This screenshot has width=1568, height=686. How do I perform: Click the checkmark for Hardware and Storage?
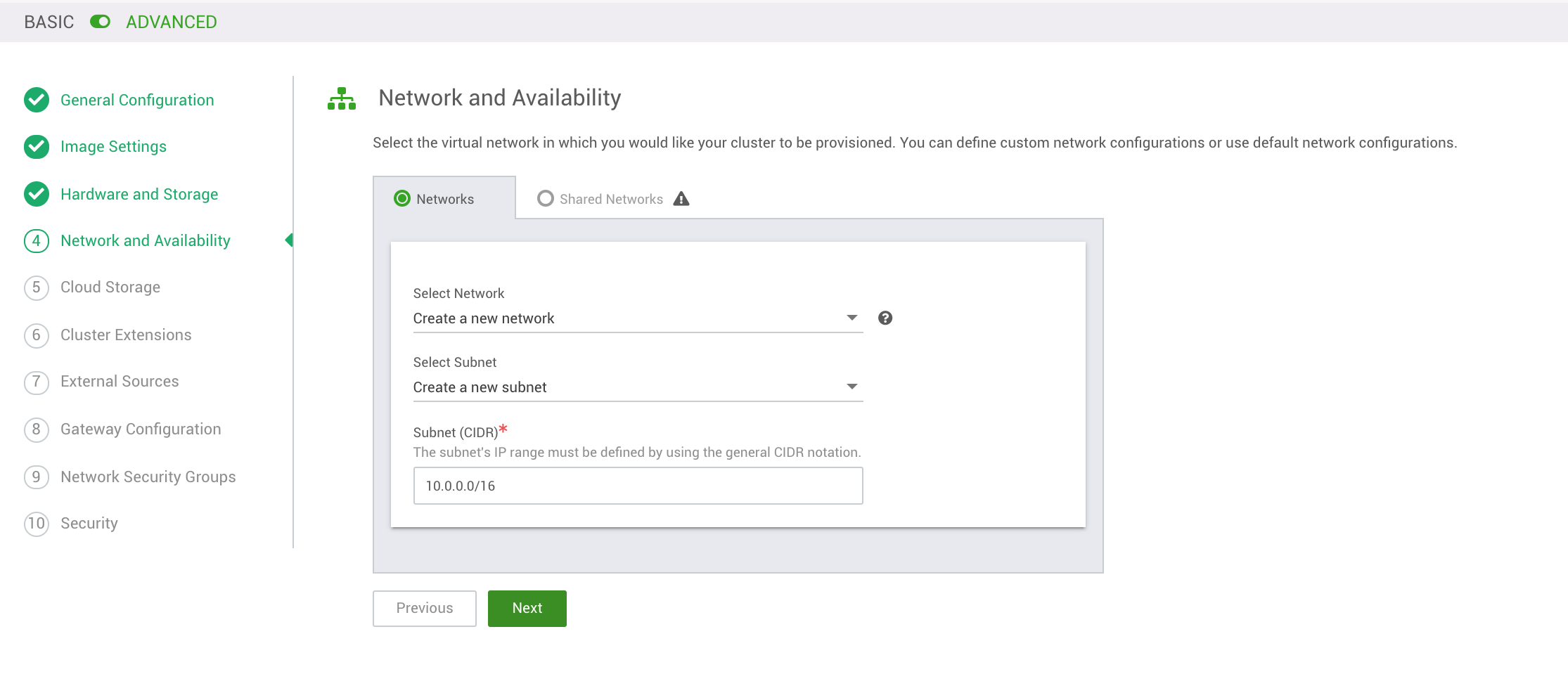tap(36, 194)
